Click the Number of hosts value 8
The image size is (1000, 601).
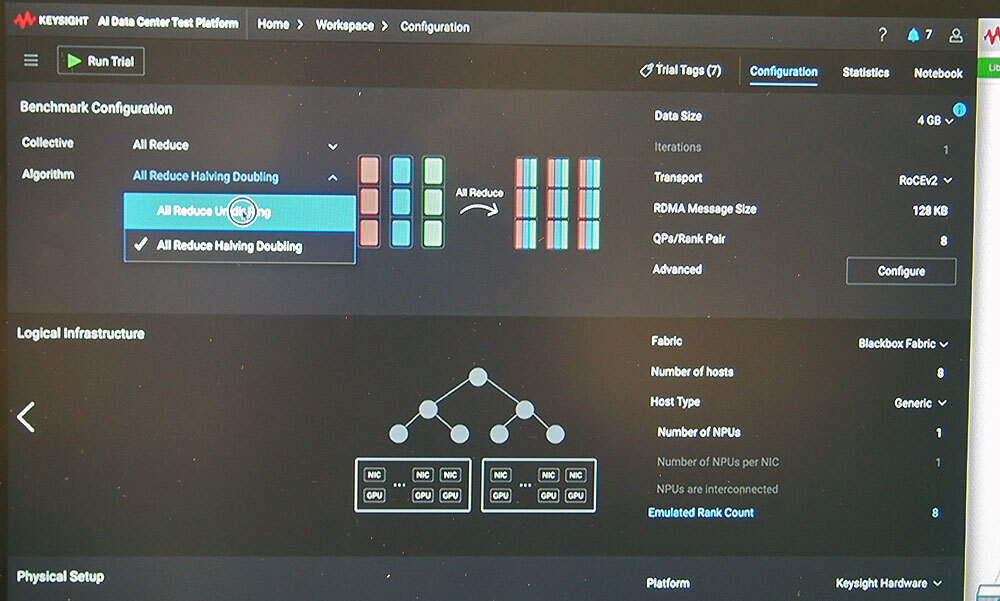pos(940,373)
